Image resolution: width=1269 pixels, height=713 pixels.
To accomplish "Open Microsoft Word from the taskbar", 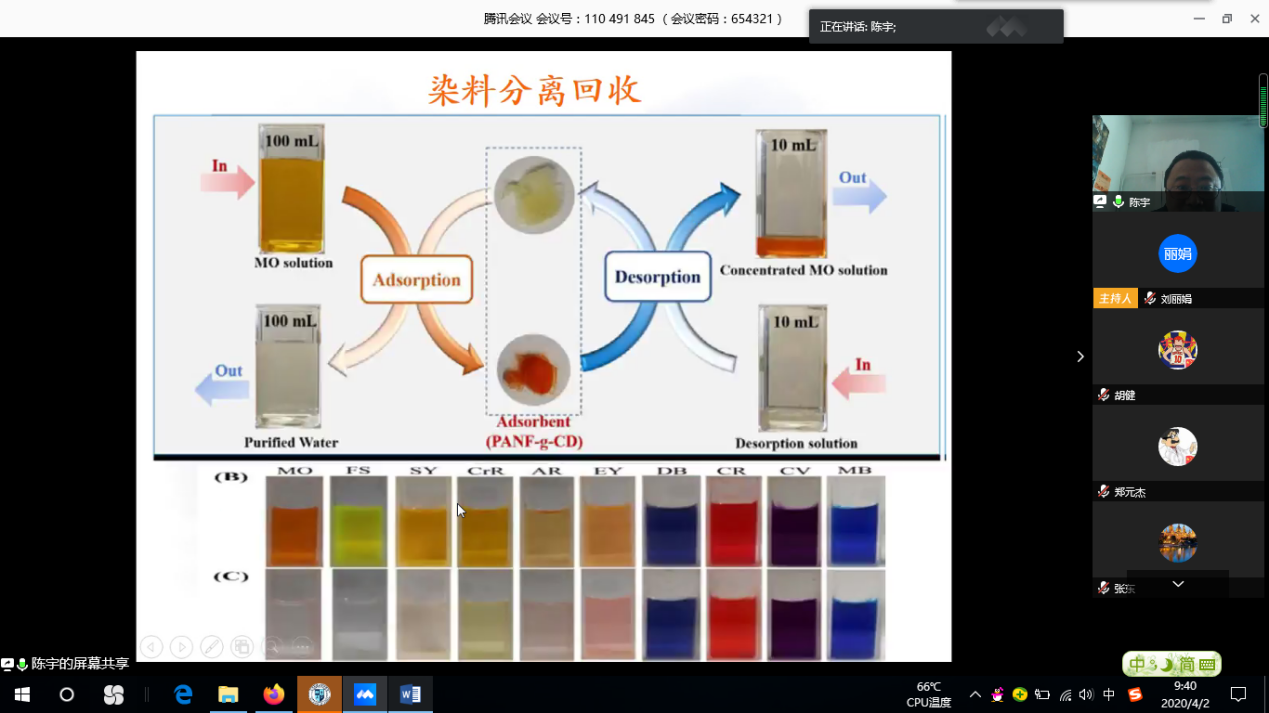I will [x=410, y=694].
